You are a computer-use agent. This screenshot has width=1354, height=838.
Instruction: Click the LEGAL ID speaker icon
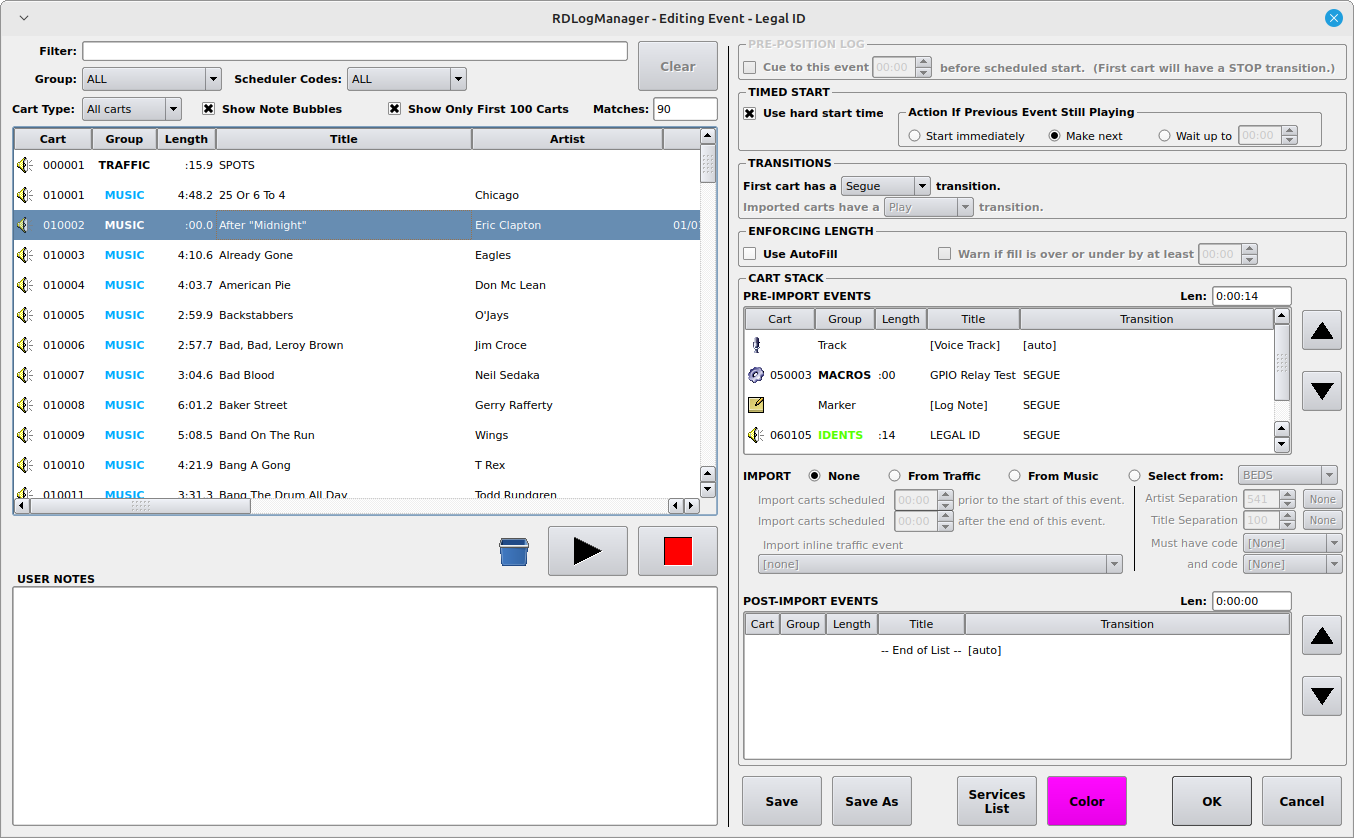click(x=756, y=435)
